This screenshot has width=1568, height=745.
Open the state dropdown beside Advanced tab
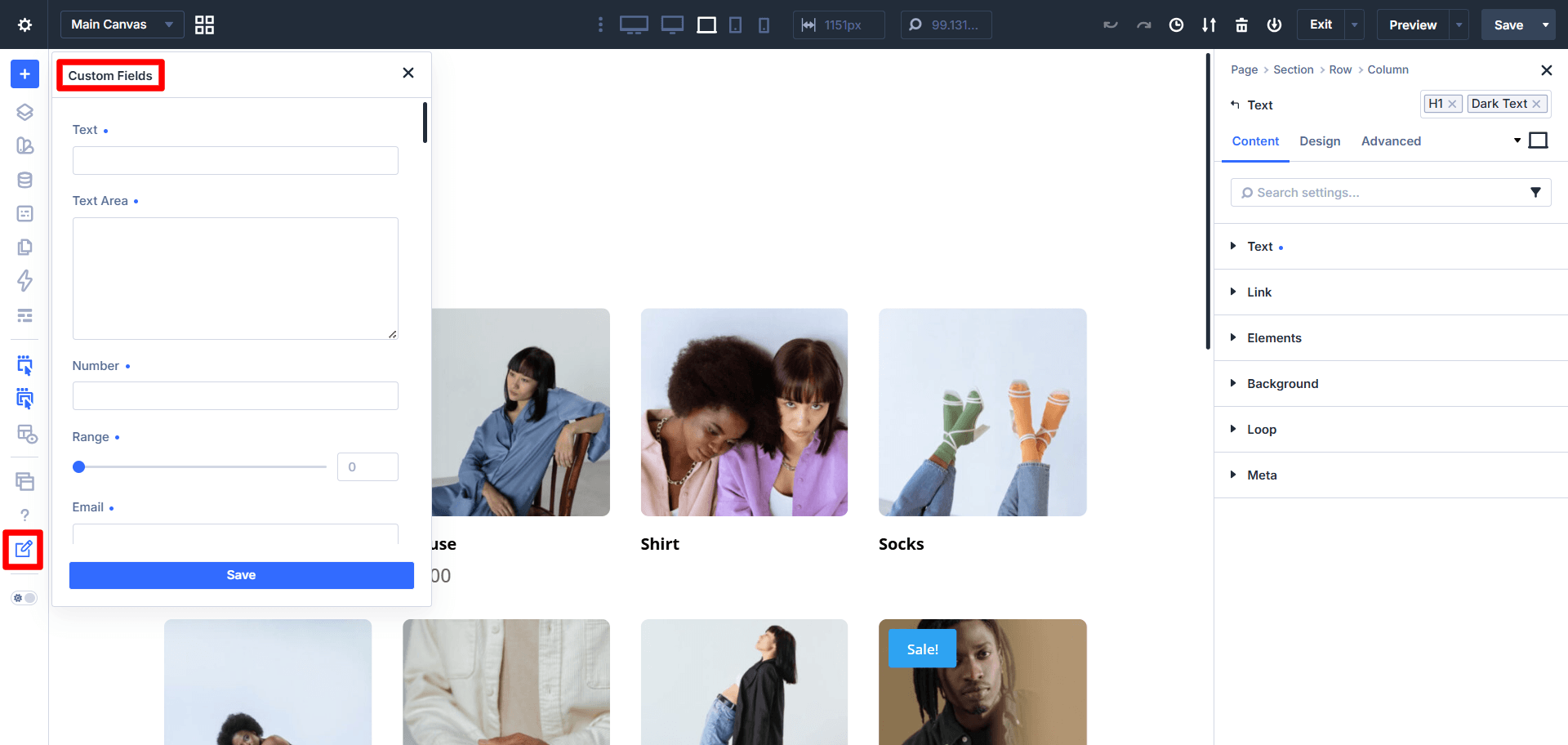[1517, 141]
